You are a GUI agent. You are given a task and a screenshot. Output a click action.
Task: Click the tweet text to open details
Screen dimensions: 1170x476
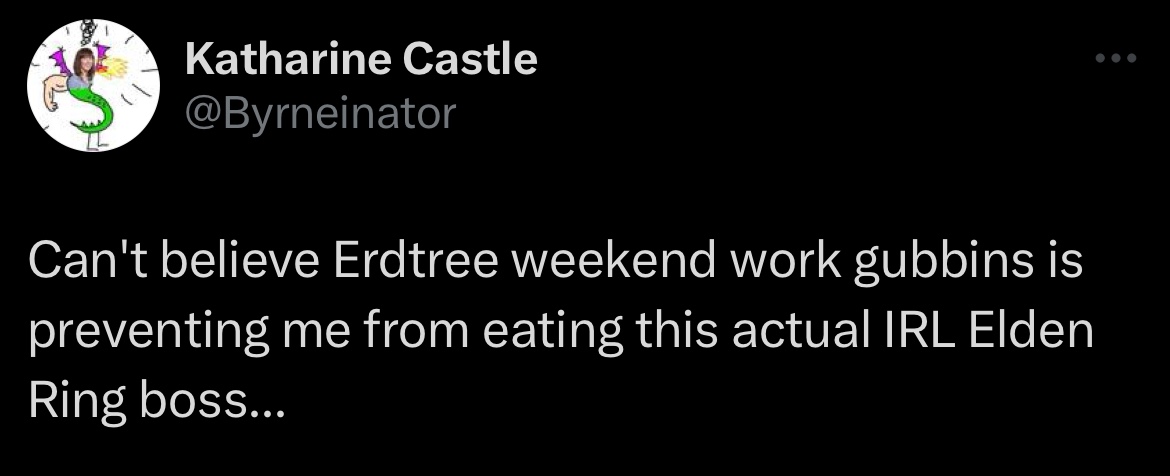(x=560, y=332)
